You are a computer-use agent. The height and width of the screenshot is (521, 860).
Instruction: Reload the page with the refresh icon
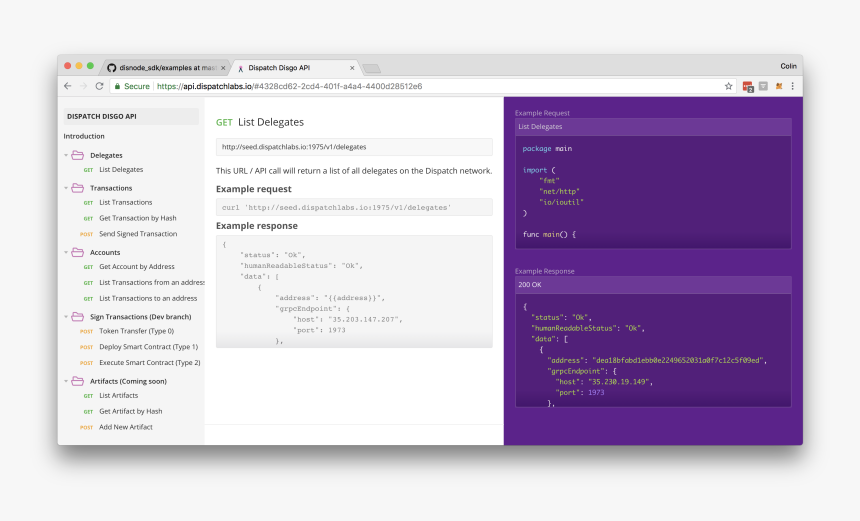[99, 86]
